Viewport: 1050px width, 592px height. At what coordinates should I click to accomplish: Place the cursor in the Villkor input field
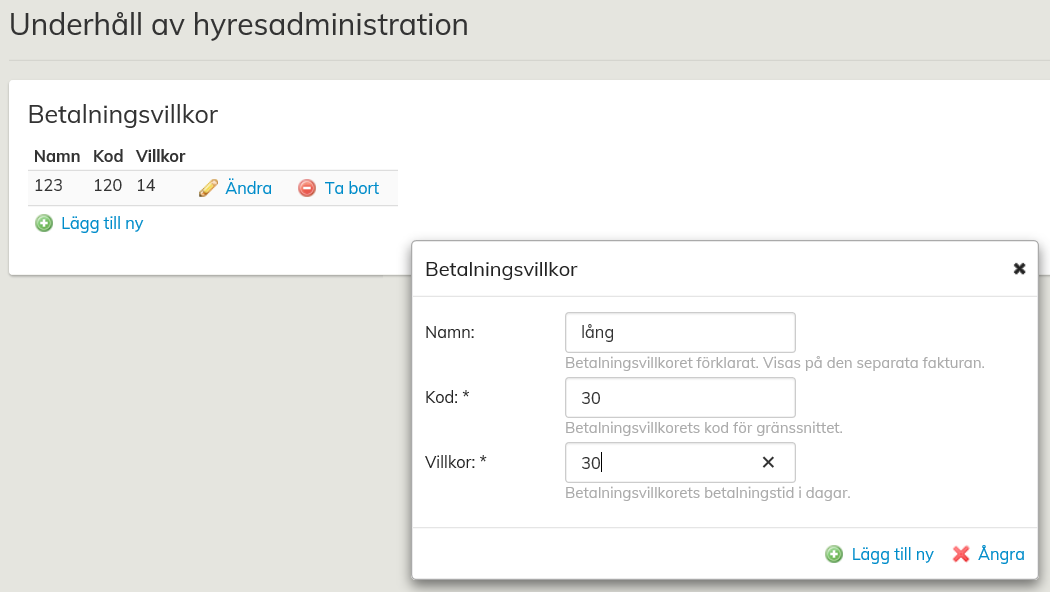pyautogui.click(x=660, y=463)
